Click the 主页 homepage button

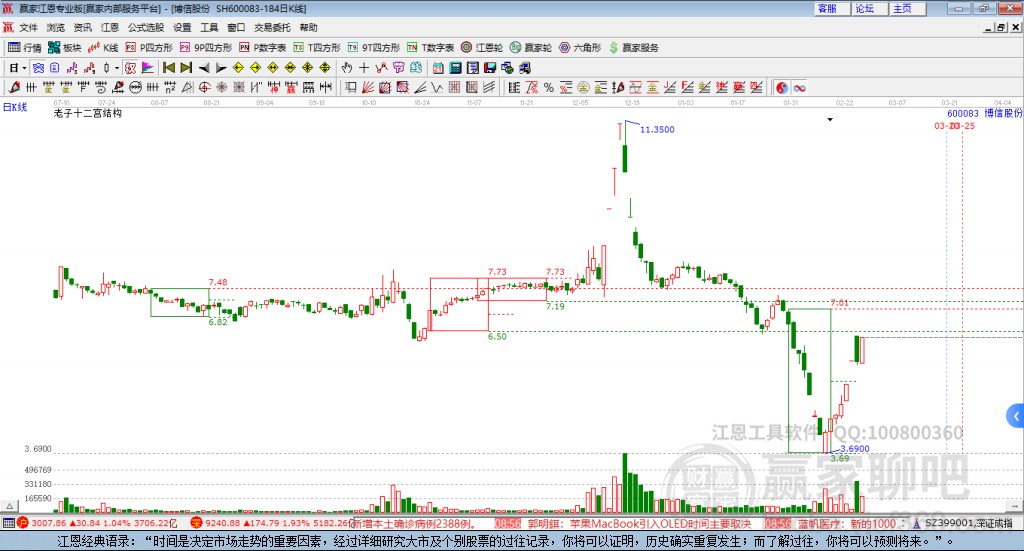click(906, 8)
